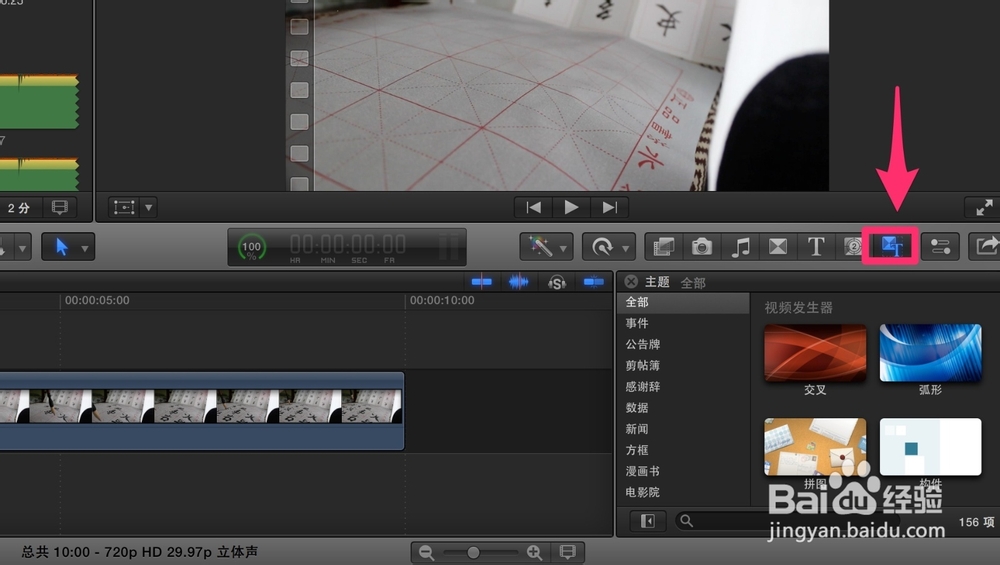Toggle the viewer full screen
This screenshot has height=565, width=1000.
point(983,207)
